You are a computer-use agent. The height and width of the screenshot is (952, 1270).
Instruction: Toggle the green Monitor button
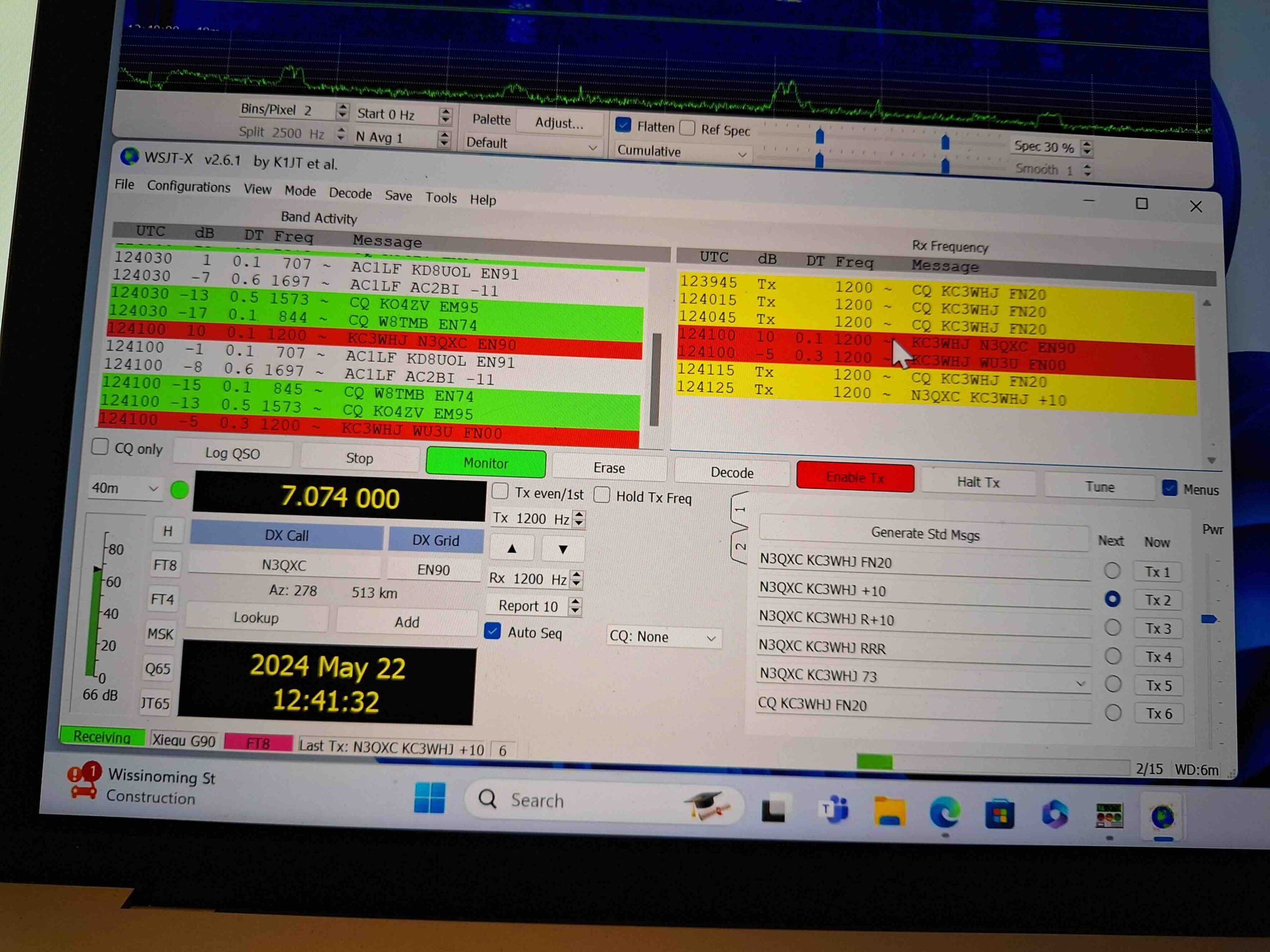tap(486, 463)
